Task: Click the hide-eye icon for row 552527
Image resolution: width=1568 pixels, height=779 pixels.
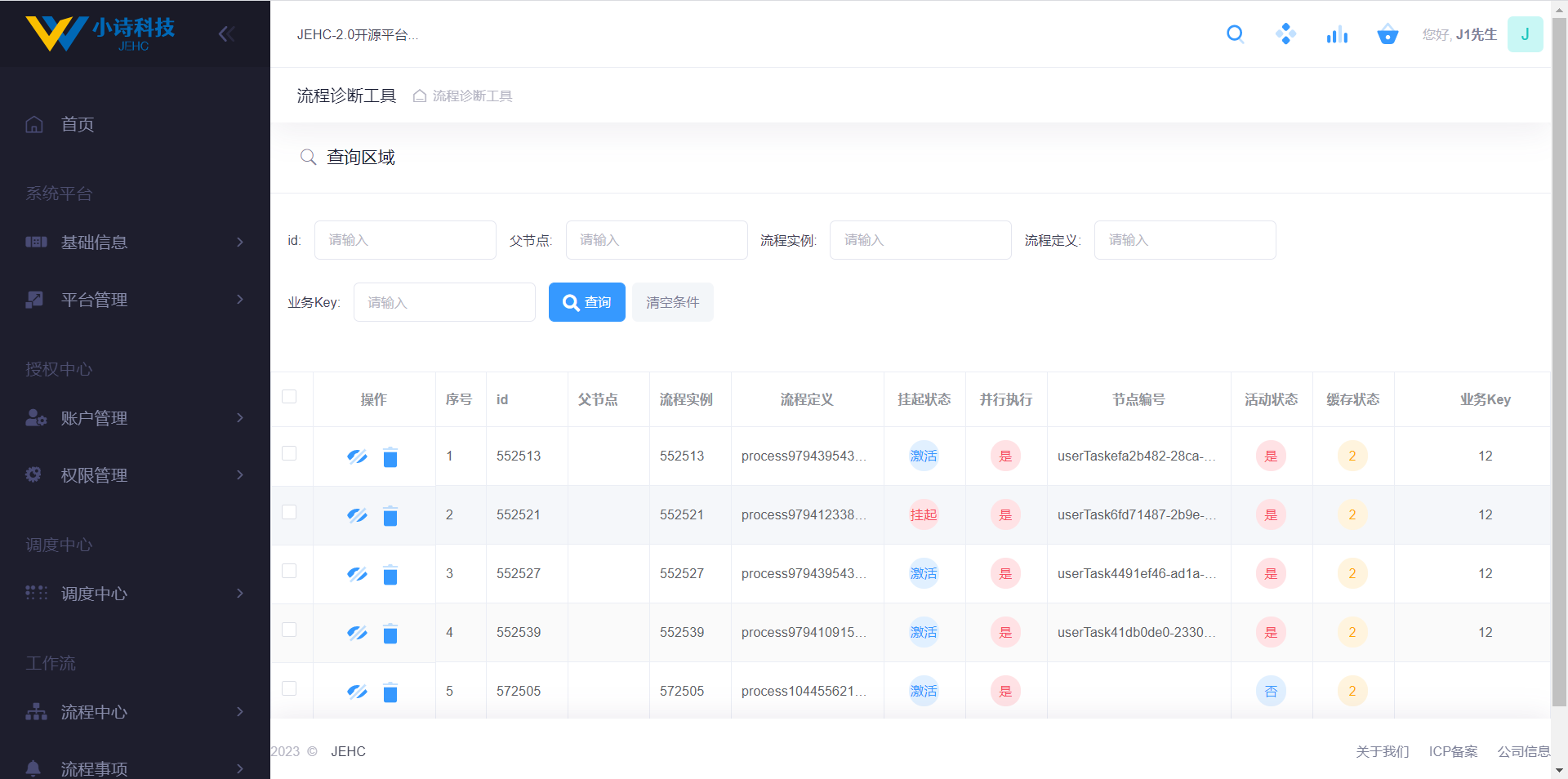Action: point(357,574)
